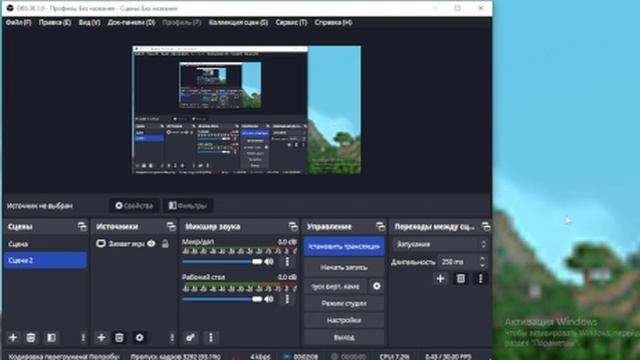640x360 pixels.
Task: Pop out the Источники dock panel
Action: pos(171,227)
